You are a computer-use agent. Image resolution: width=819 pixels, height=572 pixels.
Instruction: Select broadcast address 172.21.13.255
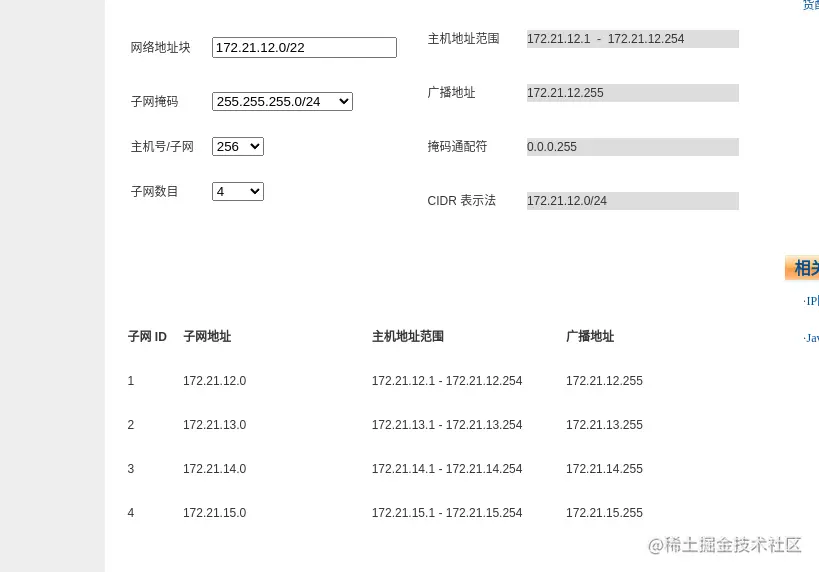[x=604, y=425]
